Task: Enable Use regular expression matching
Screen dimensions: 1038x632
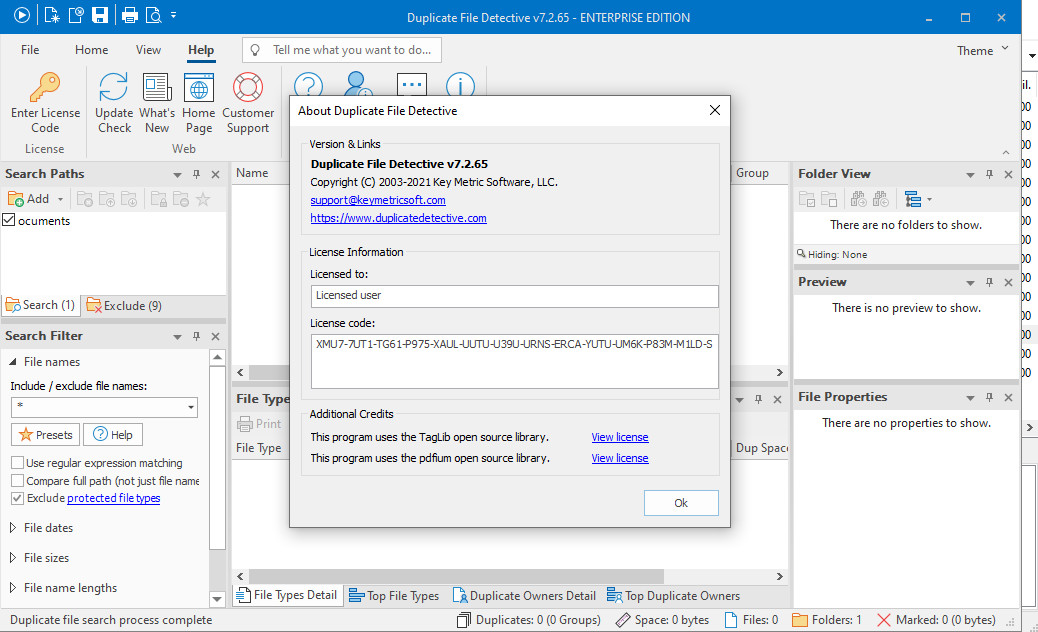Action: 17,463
